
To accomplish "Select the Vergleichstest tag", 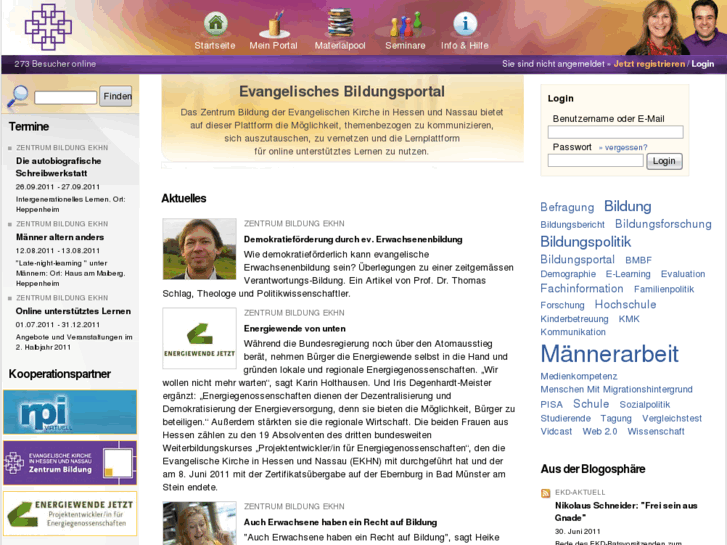I will 672,418.
